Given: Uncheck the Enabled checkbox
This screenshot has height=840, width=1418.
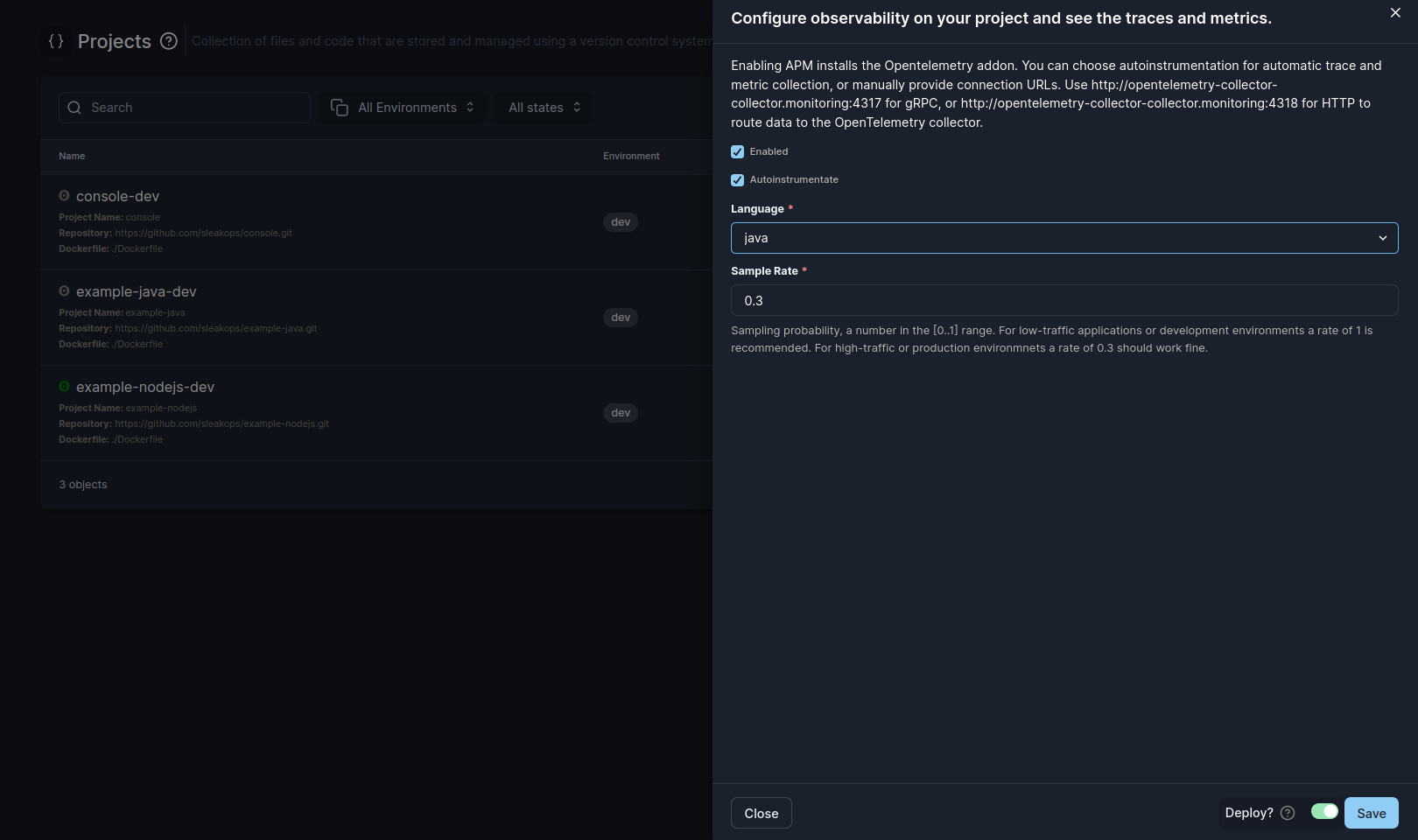Looking at the screenshot, I should [737, 151].
